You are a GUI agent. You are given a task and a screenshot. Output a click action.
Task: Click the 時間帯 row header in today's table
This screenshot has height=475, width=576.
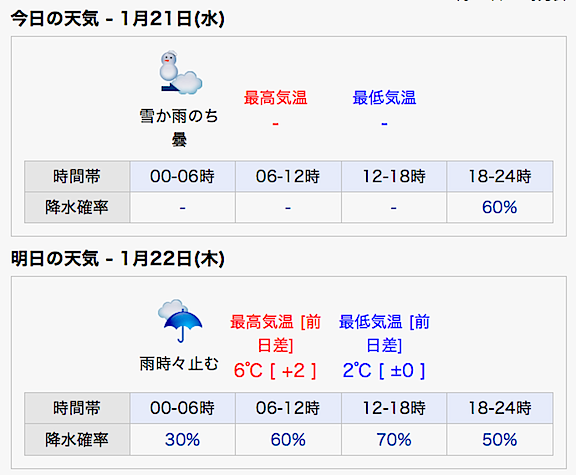coord(77,176)
